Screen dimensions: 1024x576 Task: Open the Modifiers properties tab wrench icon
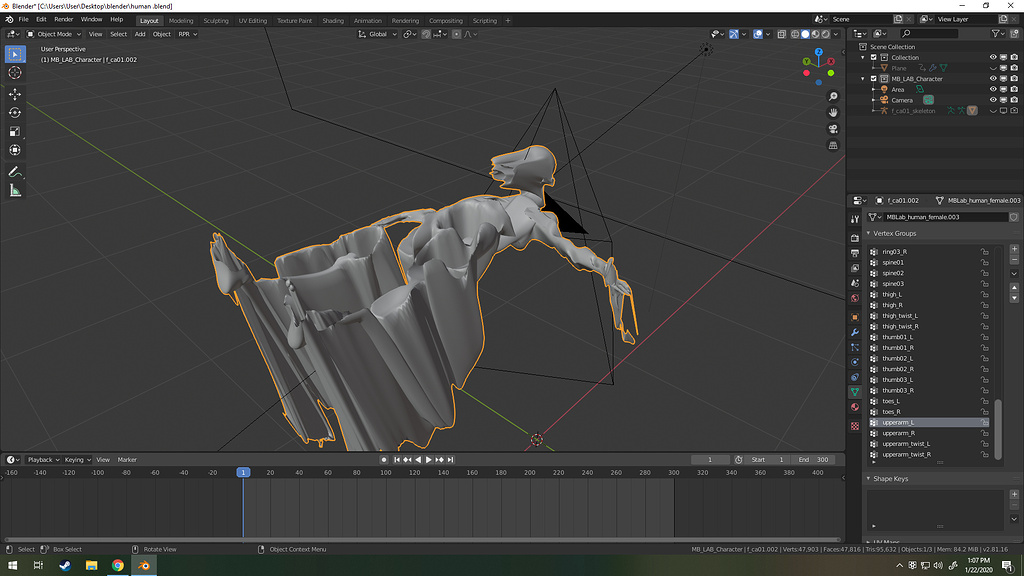855,332
